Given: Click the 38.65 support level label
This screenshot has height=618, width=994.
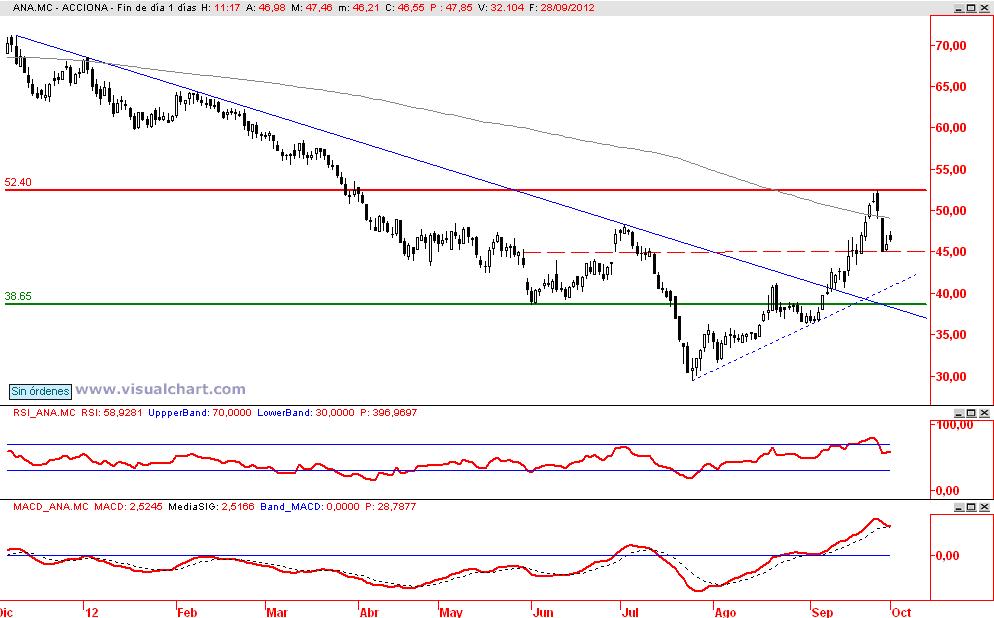Looking at the screenshot, I should point(18,296).
